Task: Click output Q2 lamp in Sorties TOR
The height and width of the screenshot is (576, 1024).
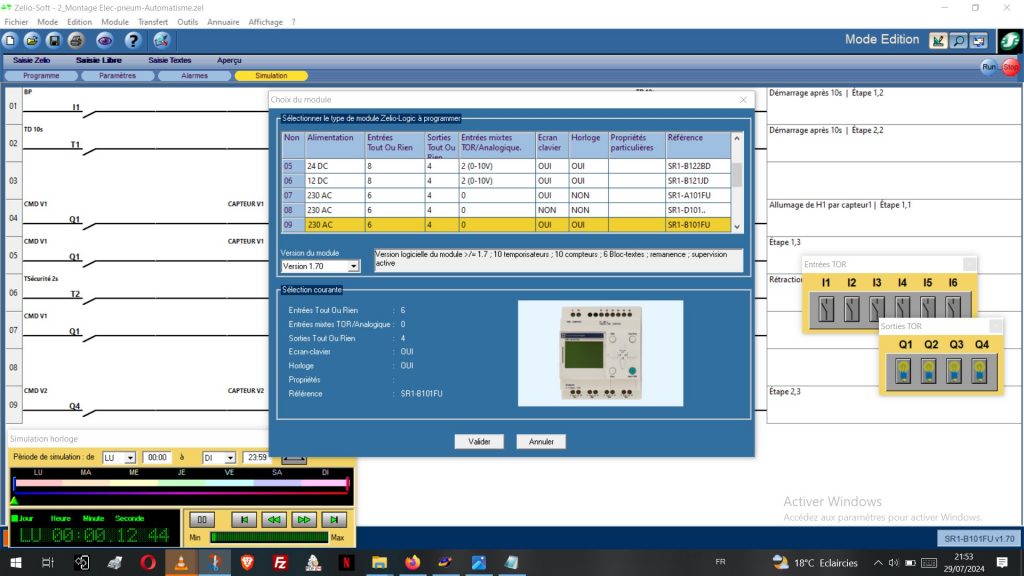Action: pos(929,371)
